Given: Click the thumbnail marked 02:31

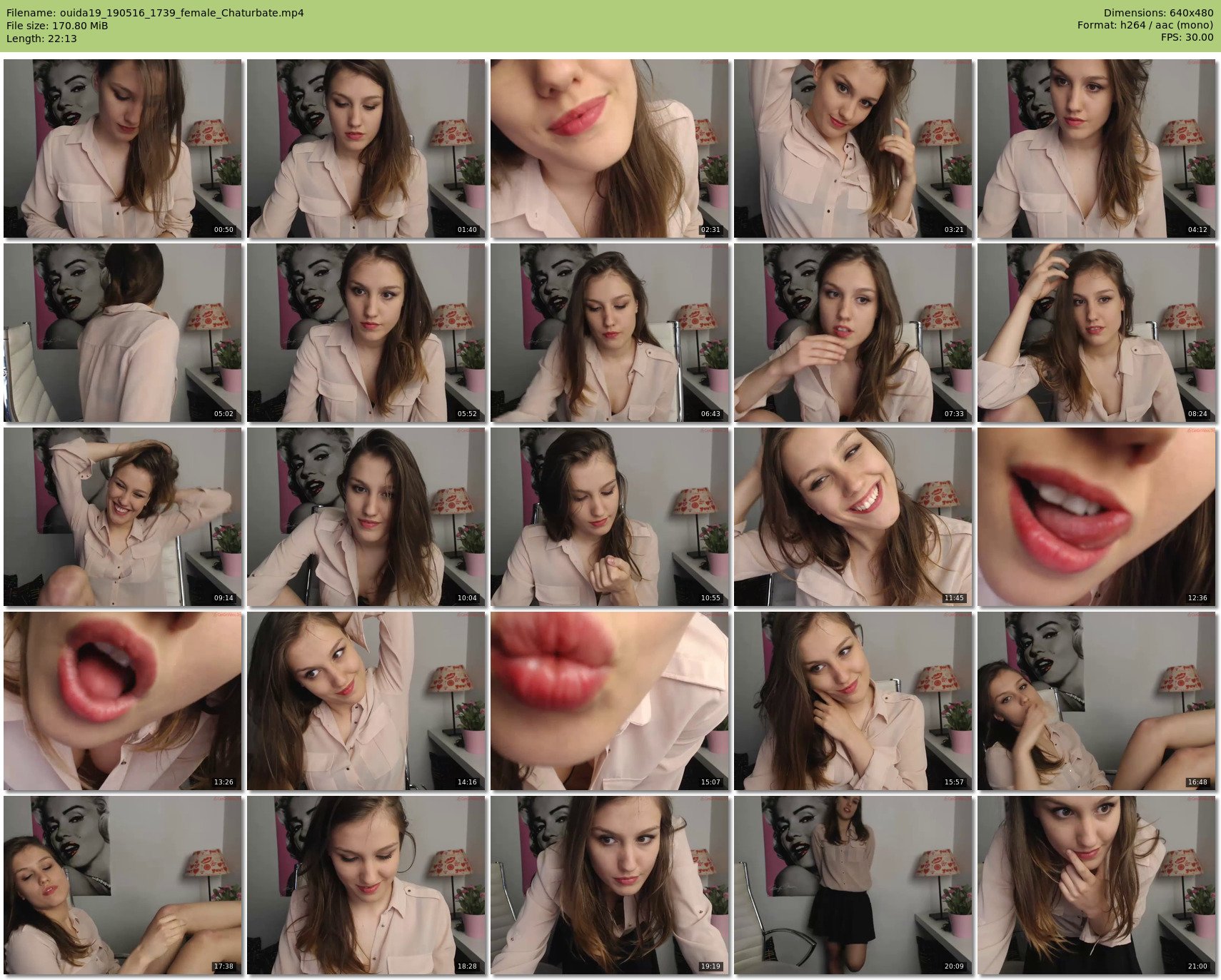Looking at the screenshot, I should 610,148.
